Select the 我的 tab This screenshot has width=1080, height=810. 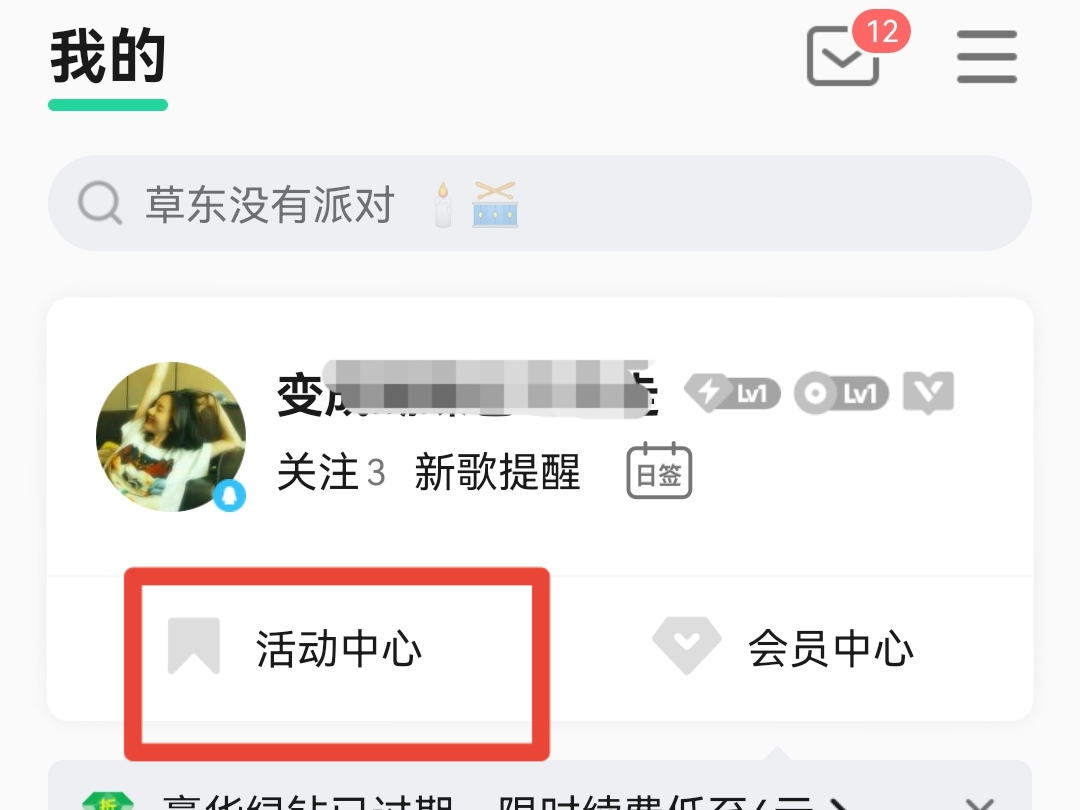pos(108,56)
